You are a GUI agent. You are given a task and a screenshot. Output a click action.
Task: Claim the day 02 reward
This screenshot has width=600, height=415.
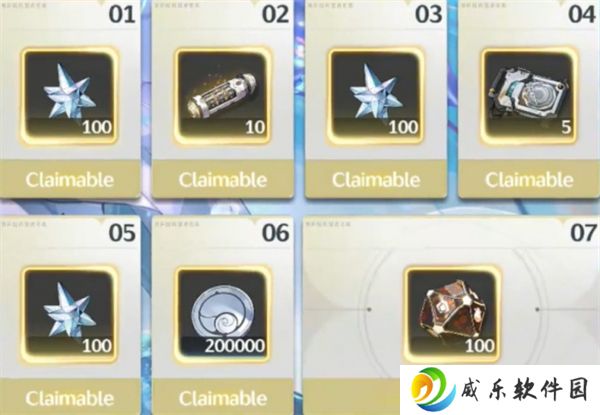pyautogui.click(x=223, y=180)
